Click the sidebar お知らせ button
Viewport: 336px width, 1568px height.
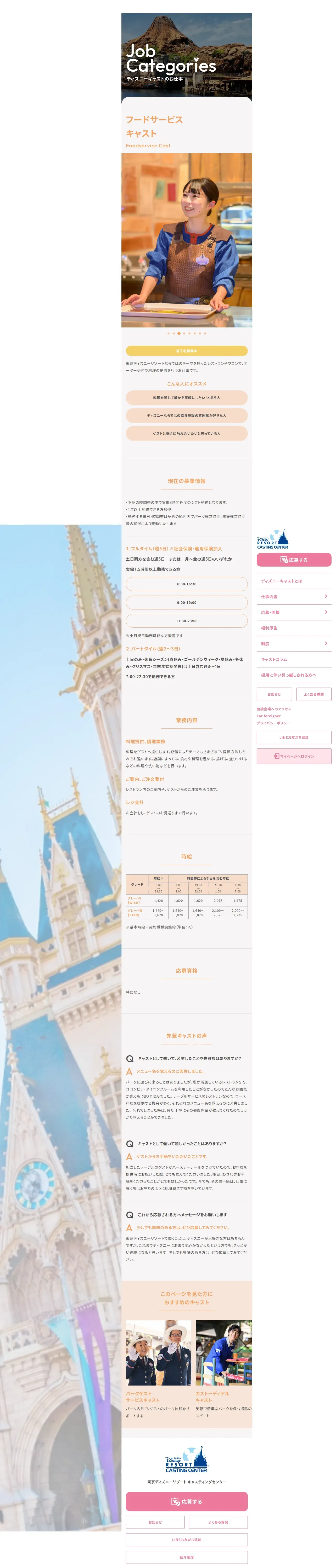(275, 695)
